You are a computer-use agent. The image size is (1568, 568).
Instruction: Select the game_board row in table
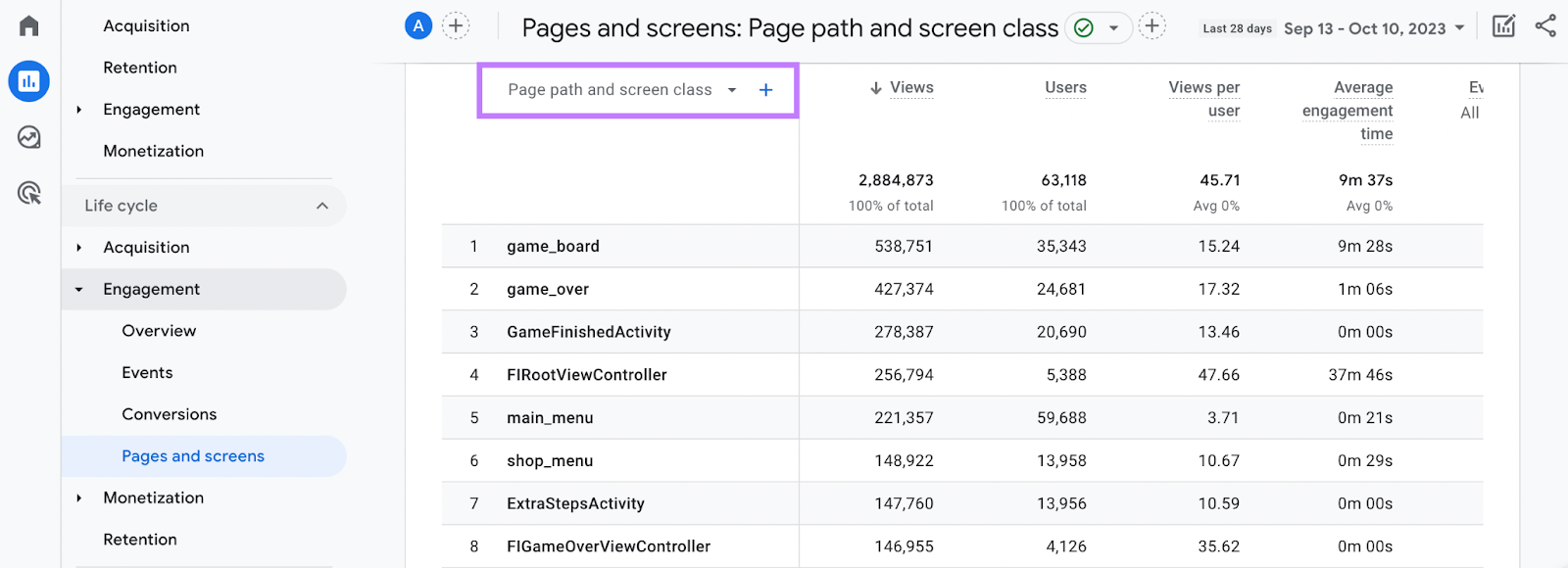click(553, 247)
